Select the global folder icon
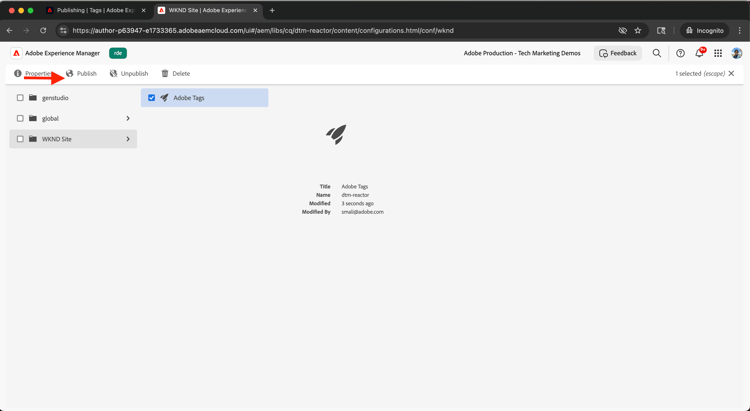750x411 pixels. (x=33, y=118)
